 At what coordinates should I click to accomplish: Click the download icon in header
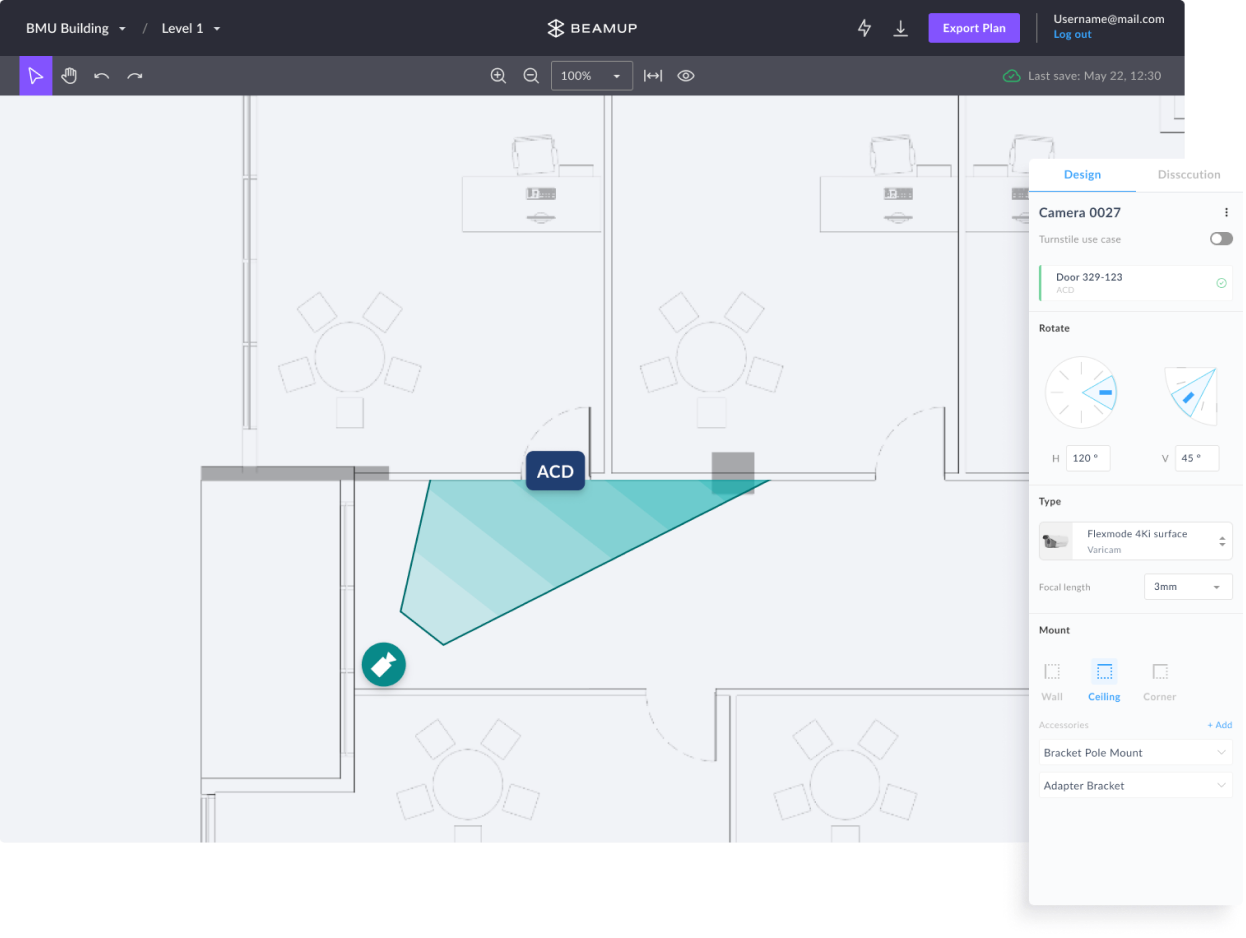point(900,29)
